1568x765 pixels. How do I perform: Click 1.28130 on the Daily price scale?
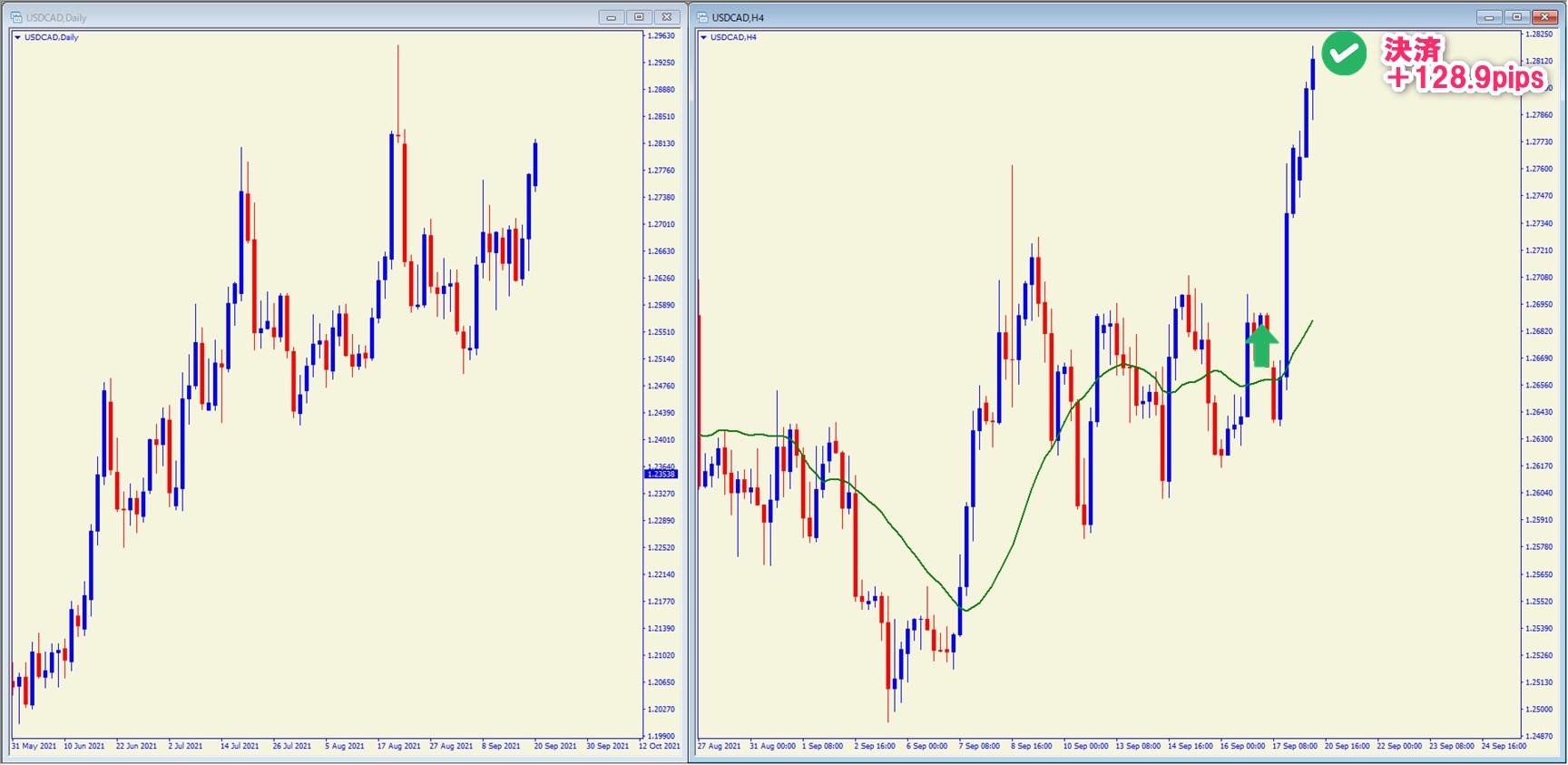661,143
